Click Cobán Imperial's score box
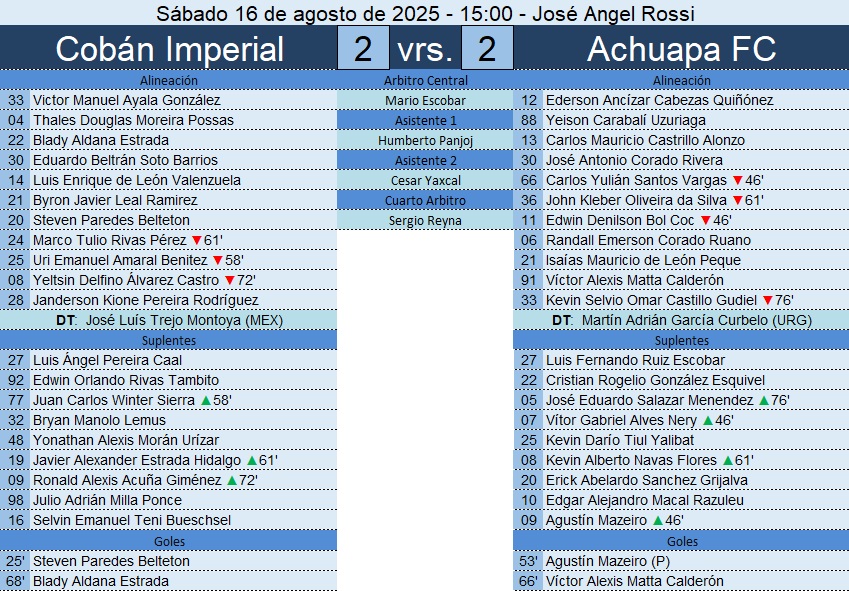Screen dimensions: 849x591 pyautogui.click(x=363, y=49)
